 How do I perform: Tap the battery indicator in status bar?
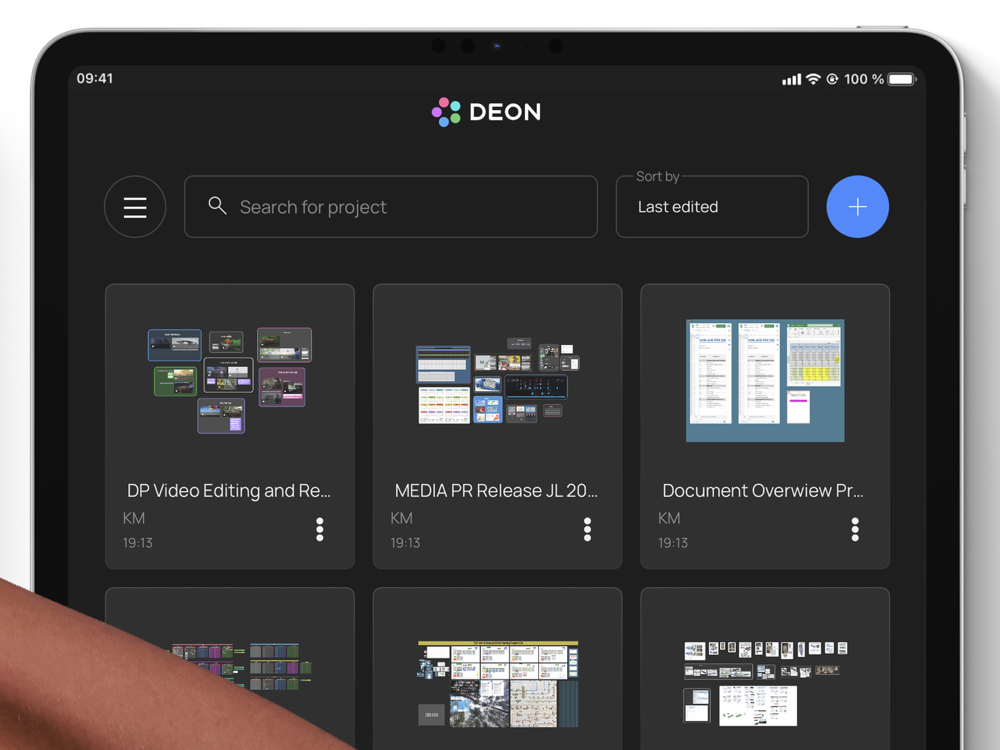coord(902,79)
